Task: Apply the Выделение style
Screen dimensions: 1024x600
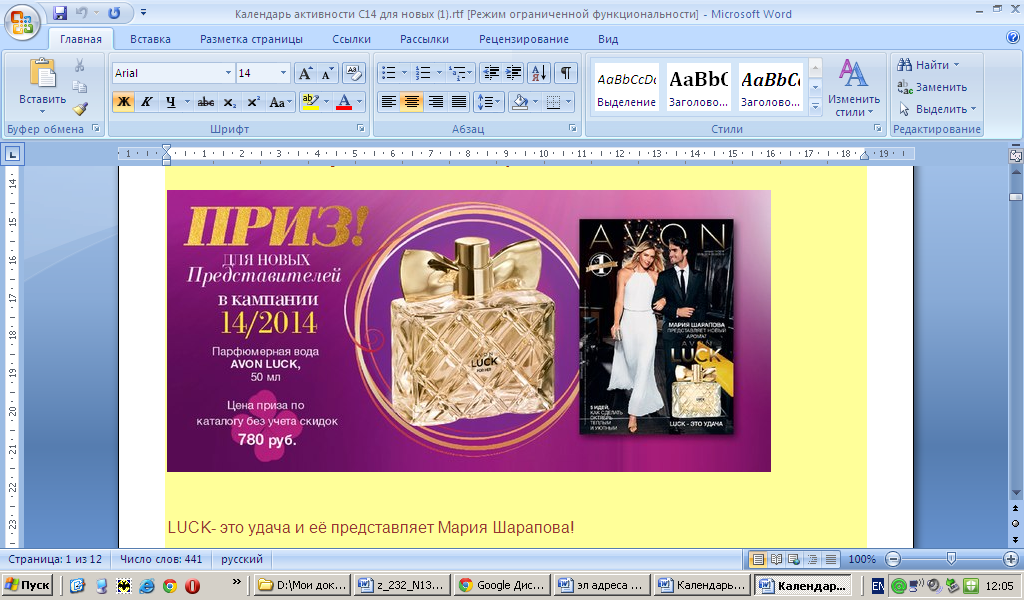Action: click(x=626, y=87)
